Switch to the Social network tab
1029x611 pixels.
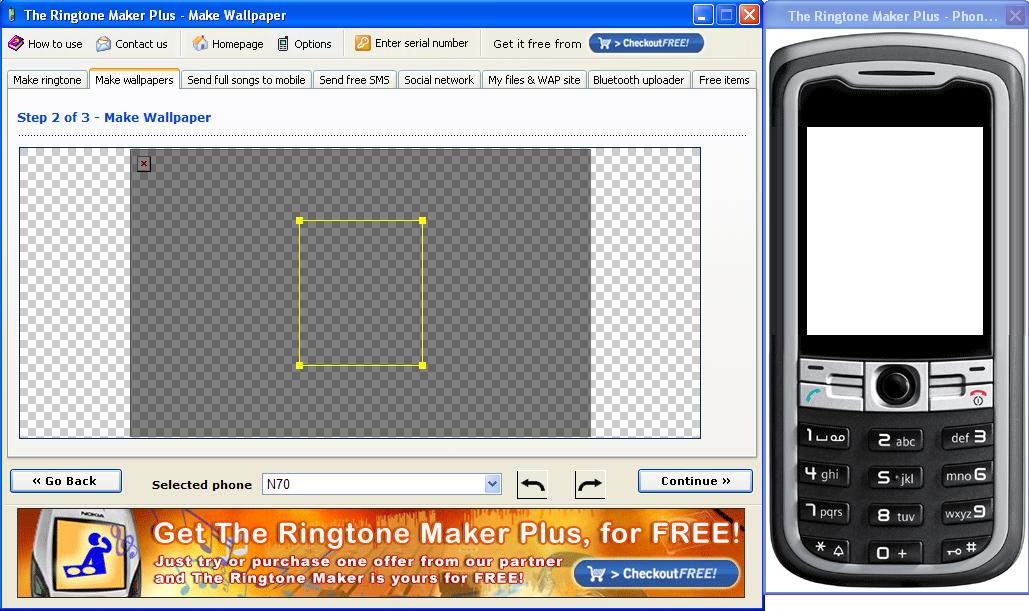point(439,80)
